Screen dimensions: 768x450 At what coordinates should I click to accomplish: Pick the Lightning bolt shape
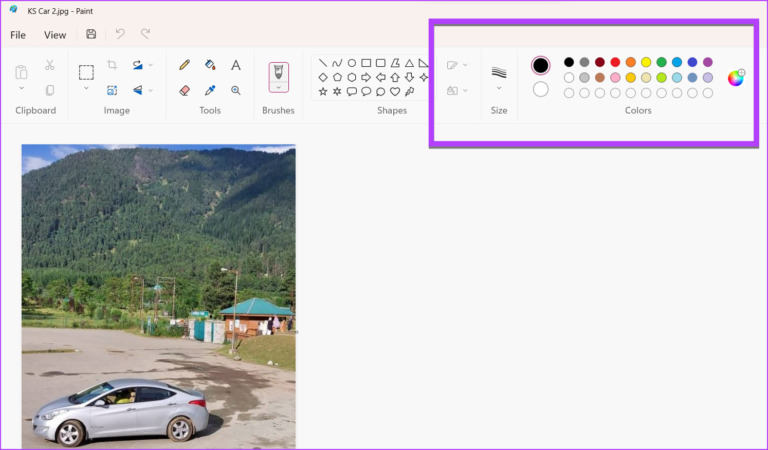(409, 92)
